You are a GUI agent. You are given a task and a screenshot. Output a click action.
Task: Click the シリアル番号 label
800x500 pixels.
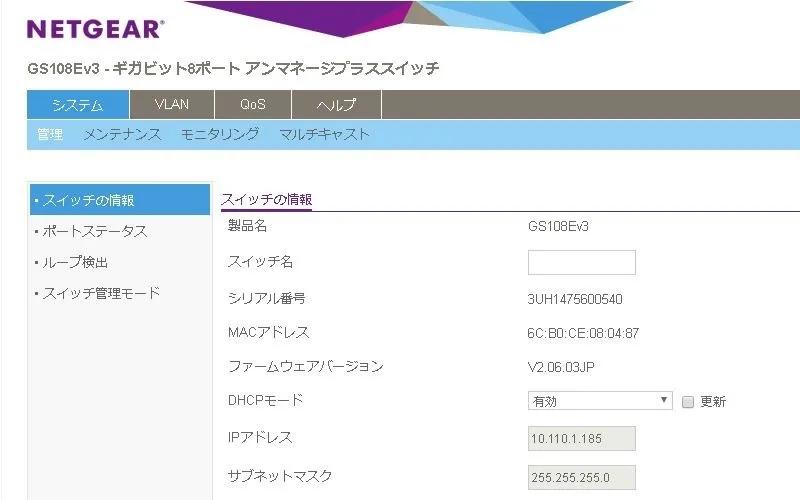click(266, 298)
